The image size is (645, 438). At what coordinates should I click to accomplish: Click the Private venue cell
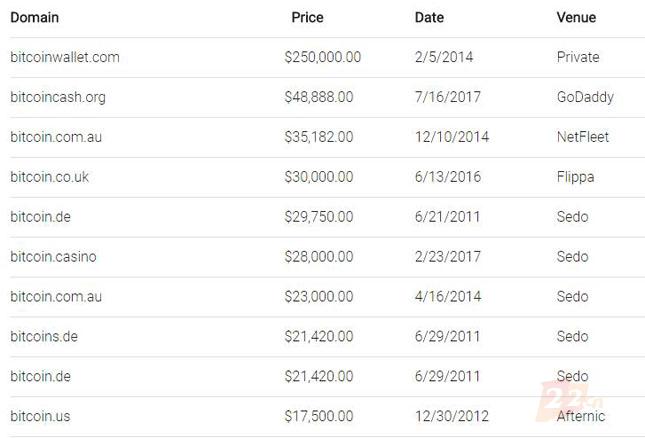tap(578, 57)
